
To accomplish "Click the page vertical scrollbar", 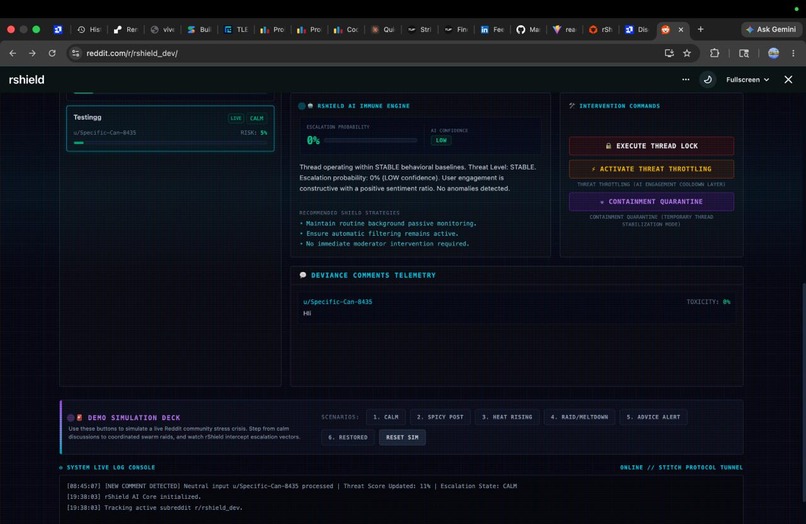I will coord(803,392).
